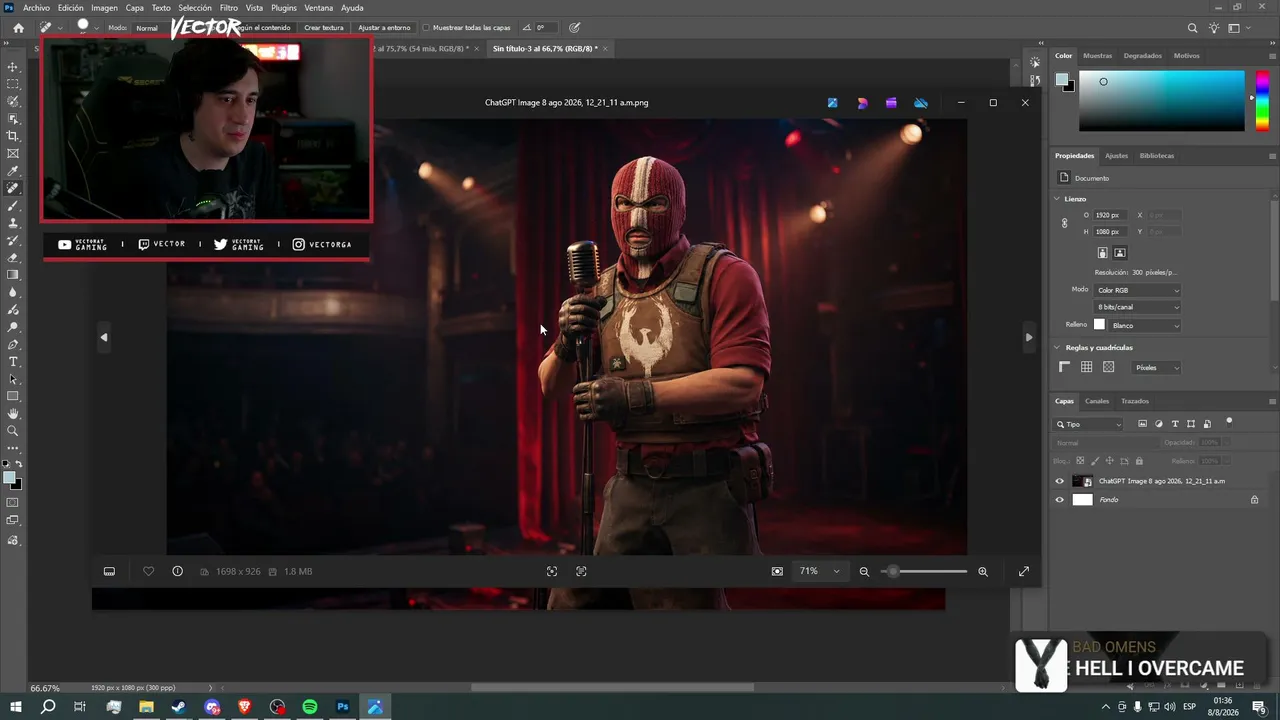The height and width of the screenshot is (720, 1280).
Task: Open the Ventana menu
Action: point(318,8)
